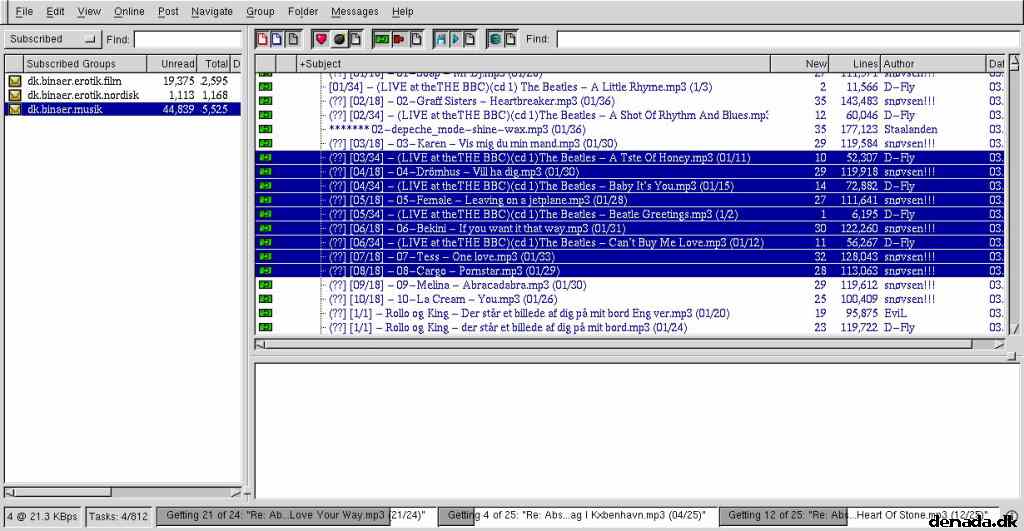Click the 'Getting 21 of 24' download progress bar
1024x531 pixels.
coord(296,515)
